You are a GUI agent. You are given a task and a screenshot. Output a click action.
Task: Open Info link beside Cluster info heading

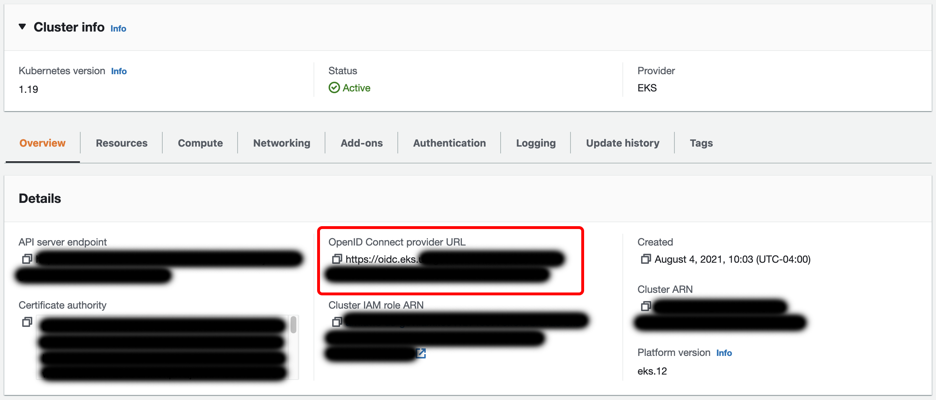coord(118,29)
